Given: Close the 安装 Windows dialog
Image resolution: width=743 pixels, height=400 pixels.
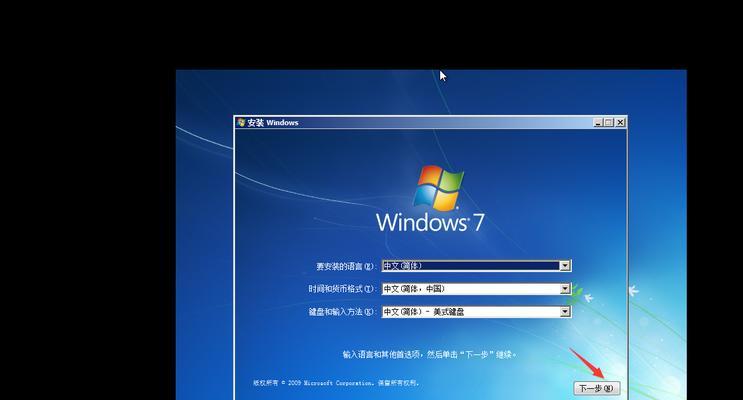Looking at the screenshot, I should point(620,122).
